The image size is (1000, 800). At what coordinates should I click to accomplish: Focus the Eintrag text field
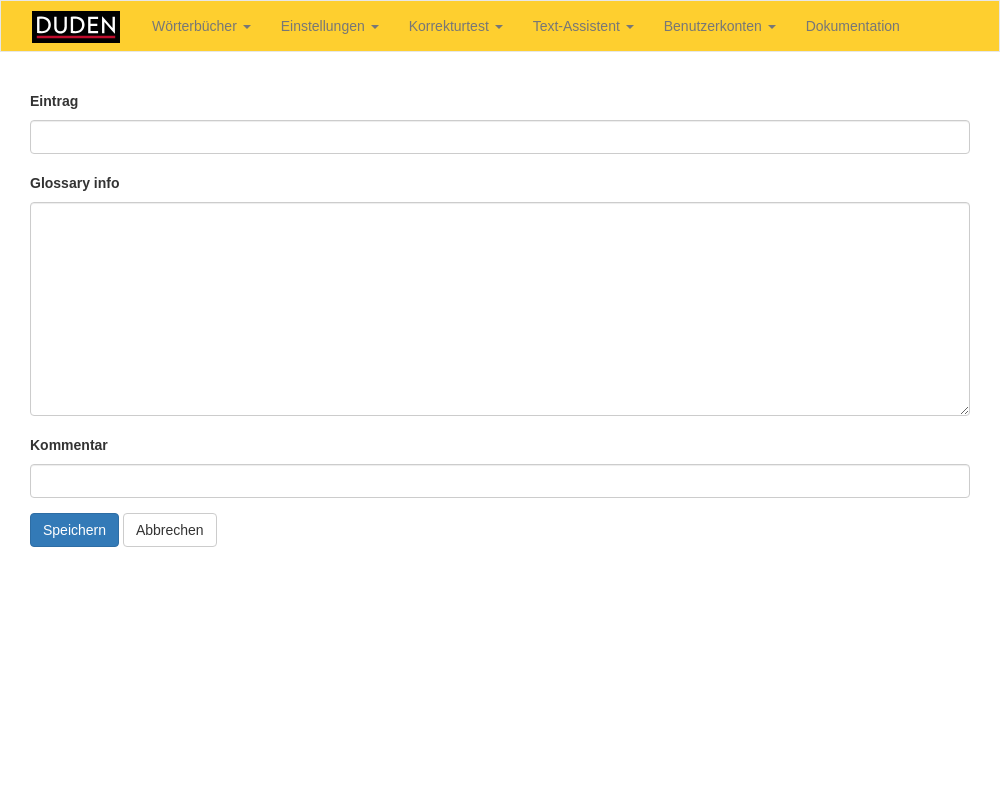pos(500,137)
